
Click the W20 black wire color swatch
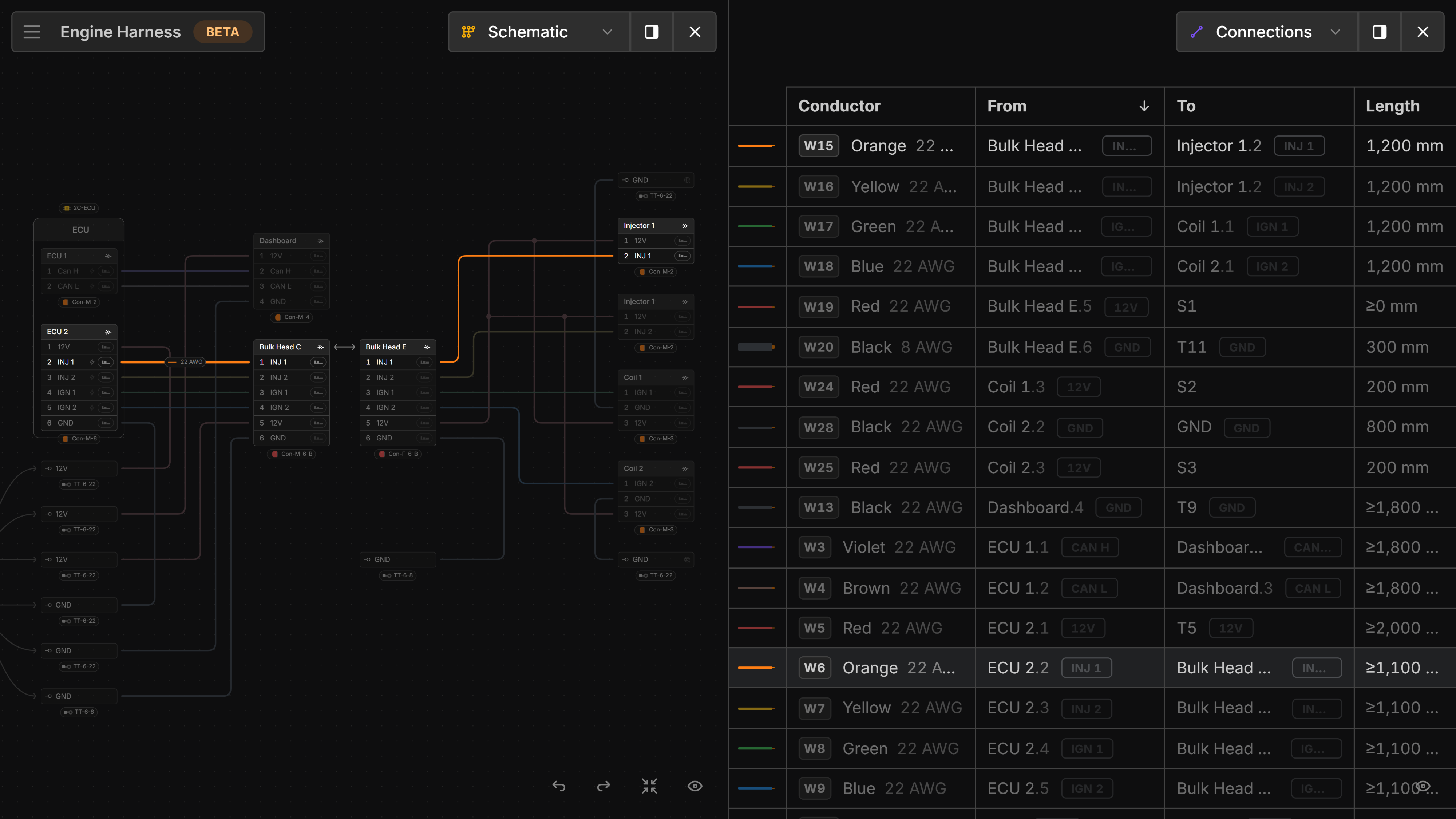click(756, 347)
